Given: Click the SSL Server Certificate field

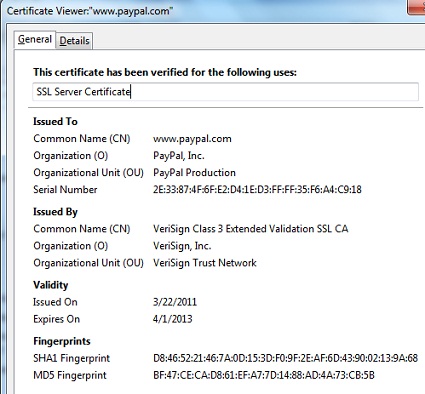Looking at the screenshot, I should pos(225,92).
